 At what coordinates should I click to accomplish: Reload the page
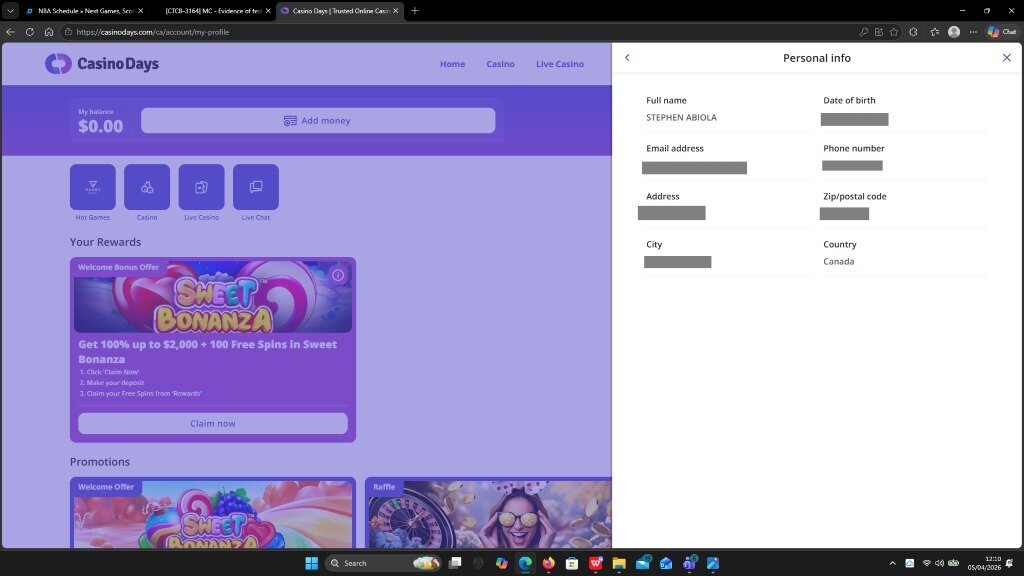(29, 31)
